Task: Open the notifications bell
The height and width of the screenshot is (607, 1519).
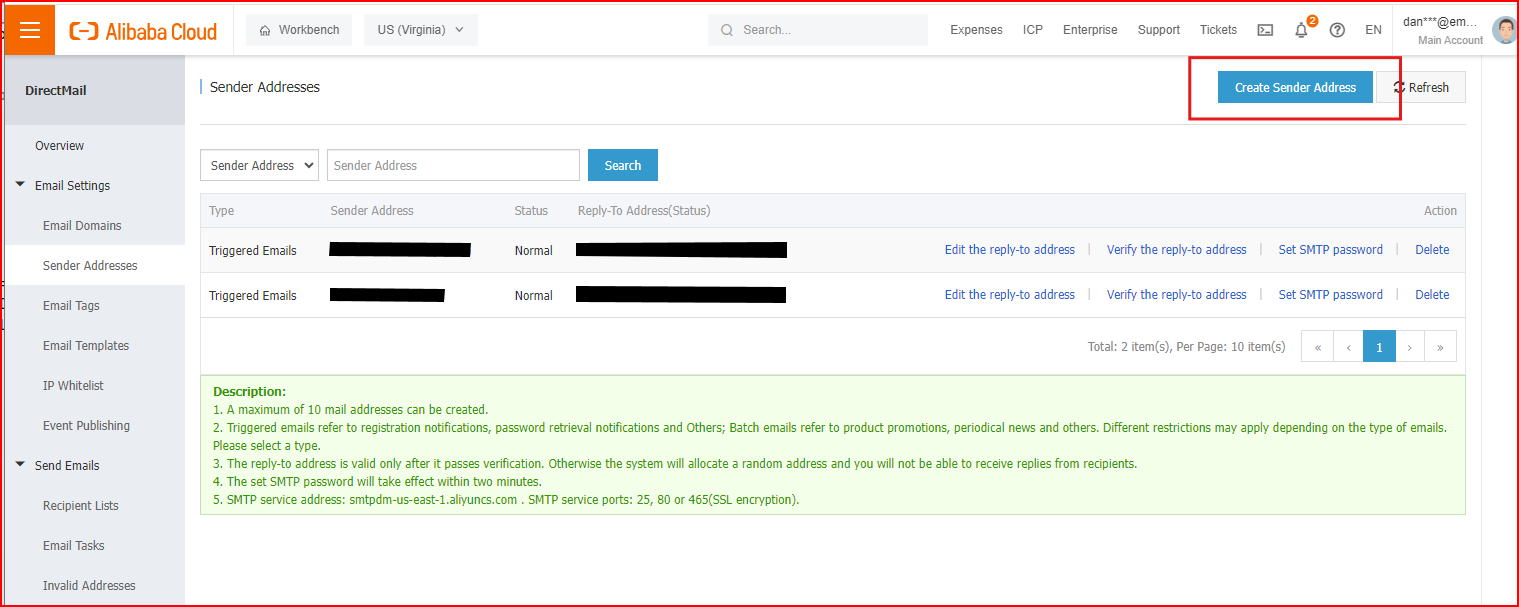Action: point(1301,30)
